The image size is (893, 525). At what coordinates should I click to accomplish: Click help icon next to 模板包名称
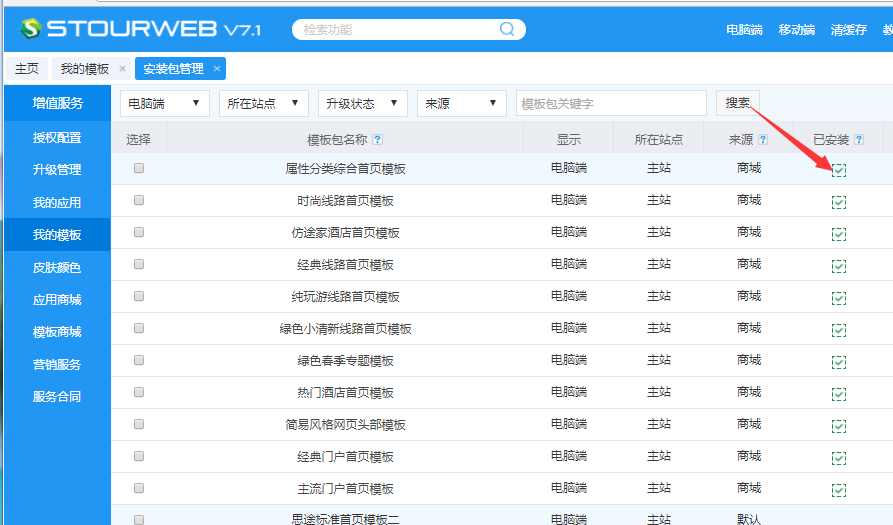[377, 140]
